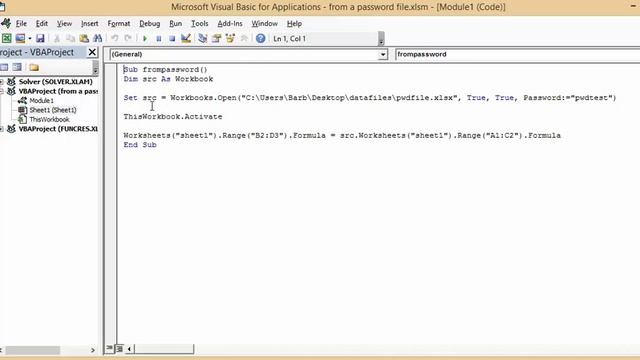Click the Project pane horizontal scrollbar thumb
Image resolution: width=640 pixels, height=360 pixels.
pos(33,350)
